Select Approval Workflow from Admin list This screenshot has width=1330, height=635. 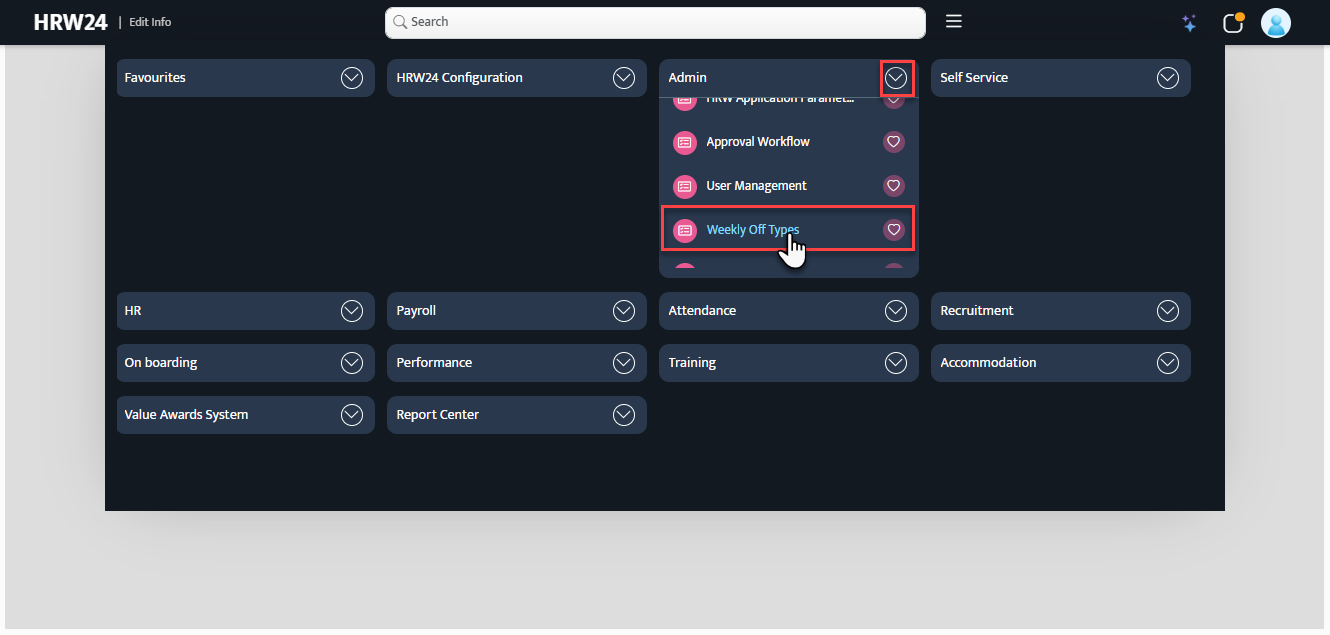click(x=757, y=142)
